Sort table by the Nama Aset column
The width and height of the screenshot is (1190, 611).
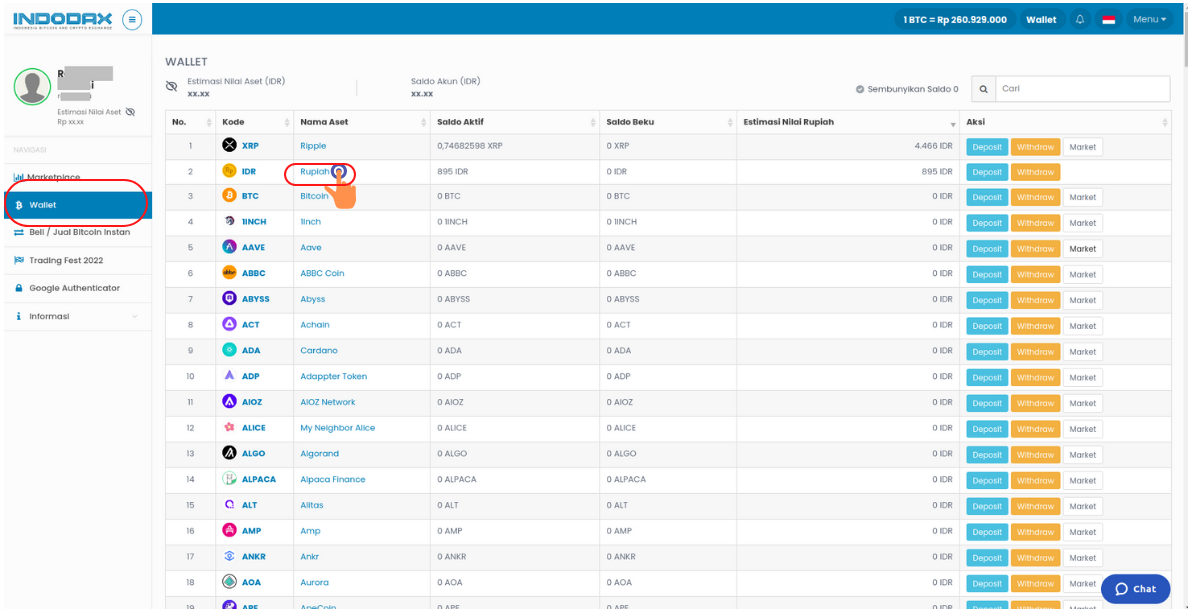pos(361,122)
